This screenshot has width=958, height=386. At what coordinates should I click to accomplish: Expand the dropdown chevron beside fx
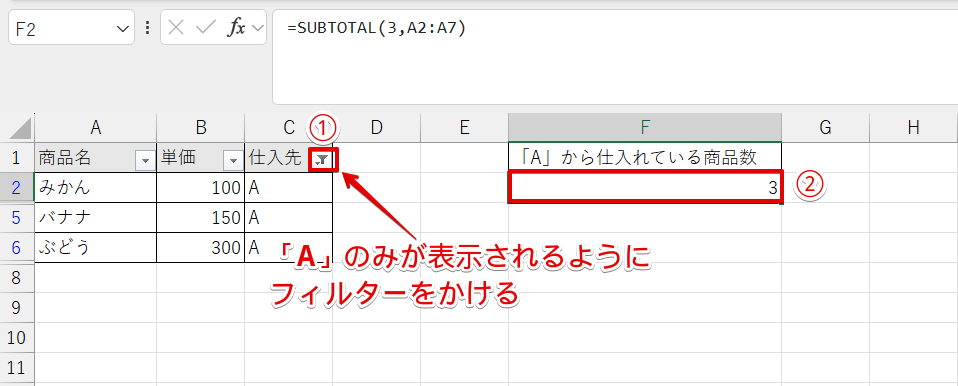pyautogui.click(x=257, y=28)
